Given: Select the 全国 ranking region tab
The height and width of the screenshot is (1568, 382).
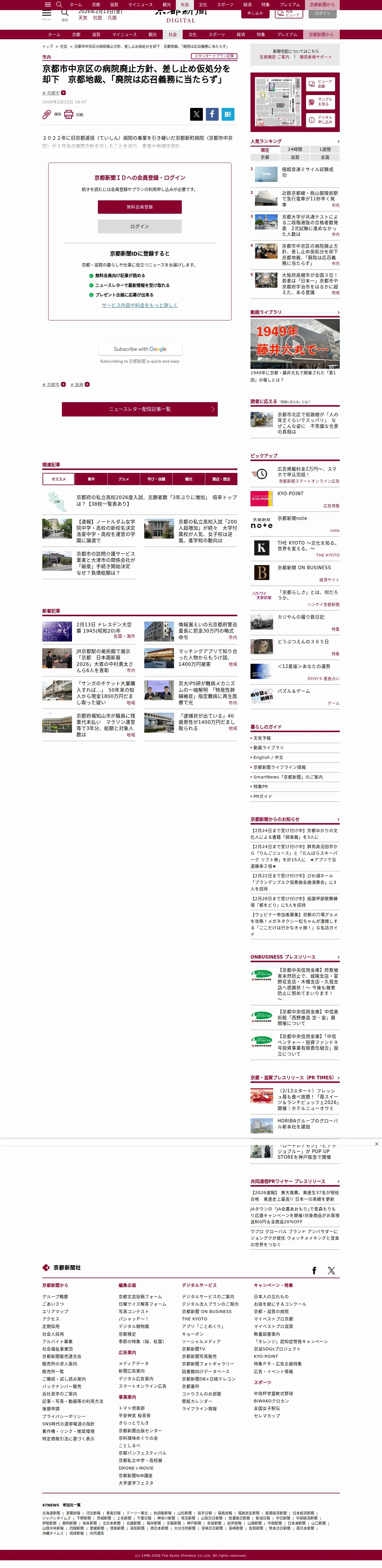Looking at the screenshot, I should [x=325, y=157].
